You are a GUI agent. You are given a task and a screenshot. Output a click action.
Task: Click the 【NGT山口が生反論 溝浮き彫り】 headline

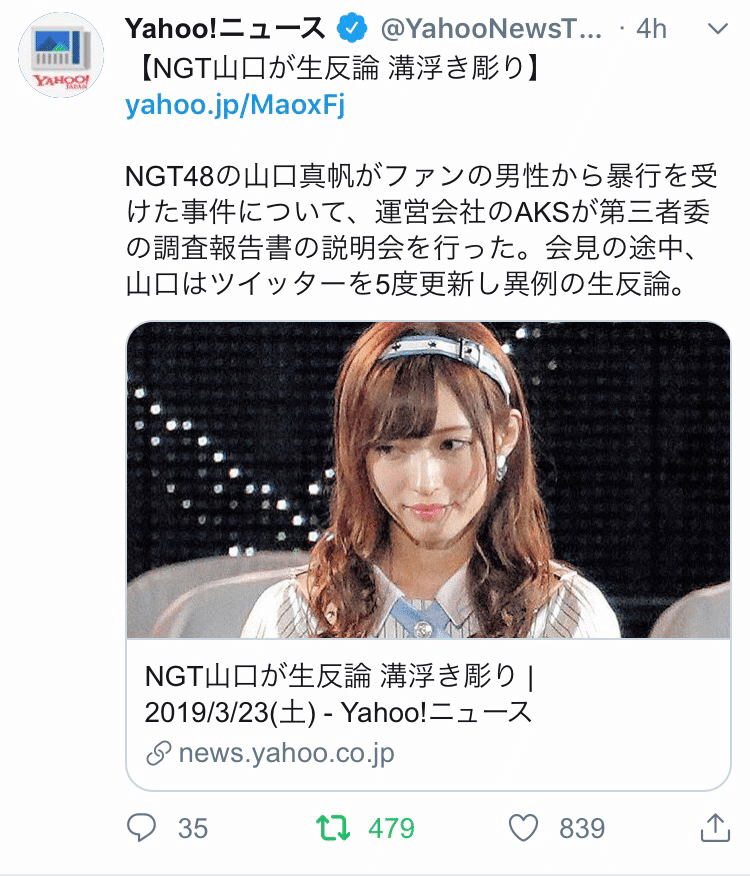(x=334, y=68)
